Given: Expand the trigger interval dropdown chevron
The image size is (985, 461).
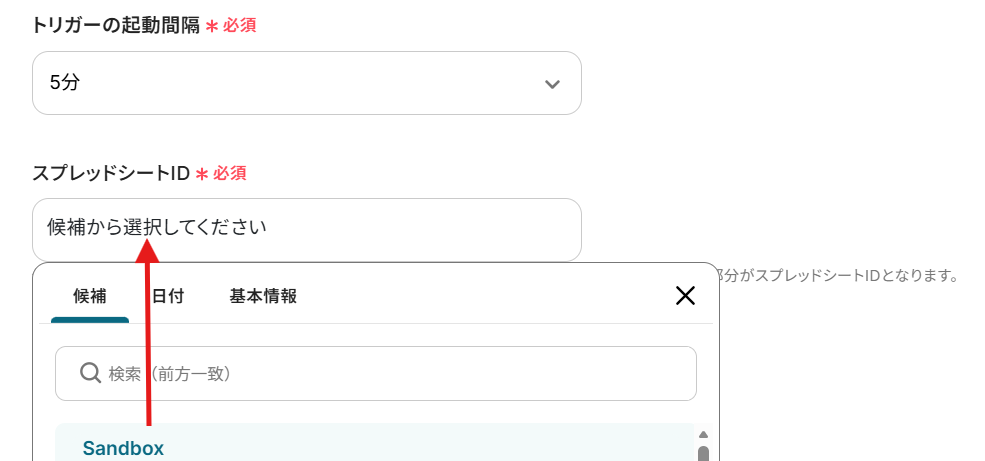Looking at the screenshot, I should click(x=552, y=84).
